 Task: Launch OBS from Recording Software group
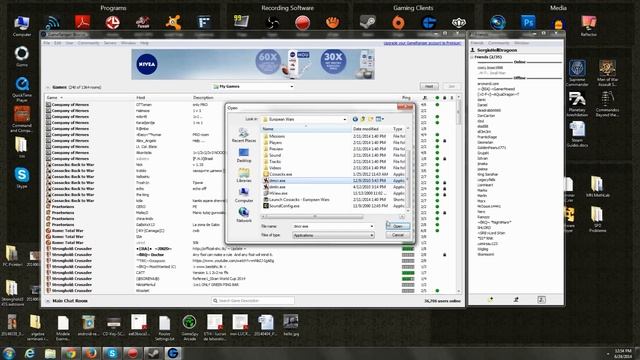(272, 23)
